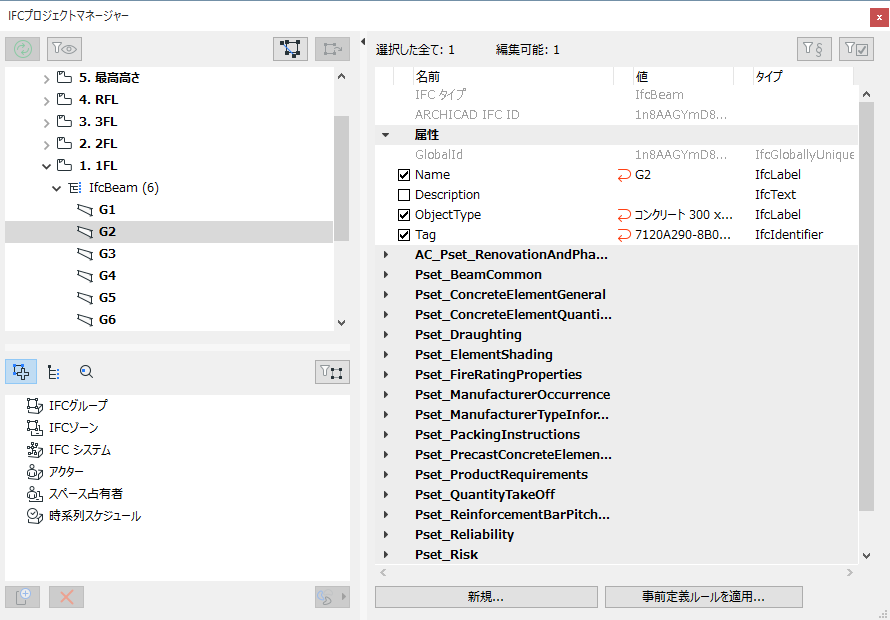Expand Pset_Draughting property set
The height and width of the screenshot is (620, 890).
click(x=386, y=334)
